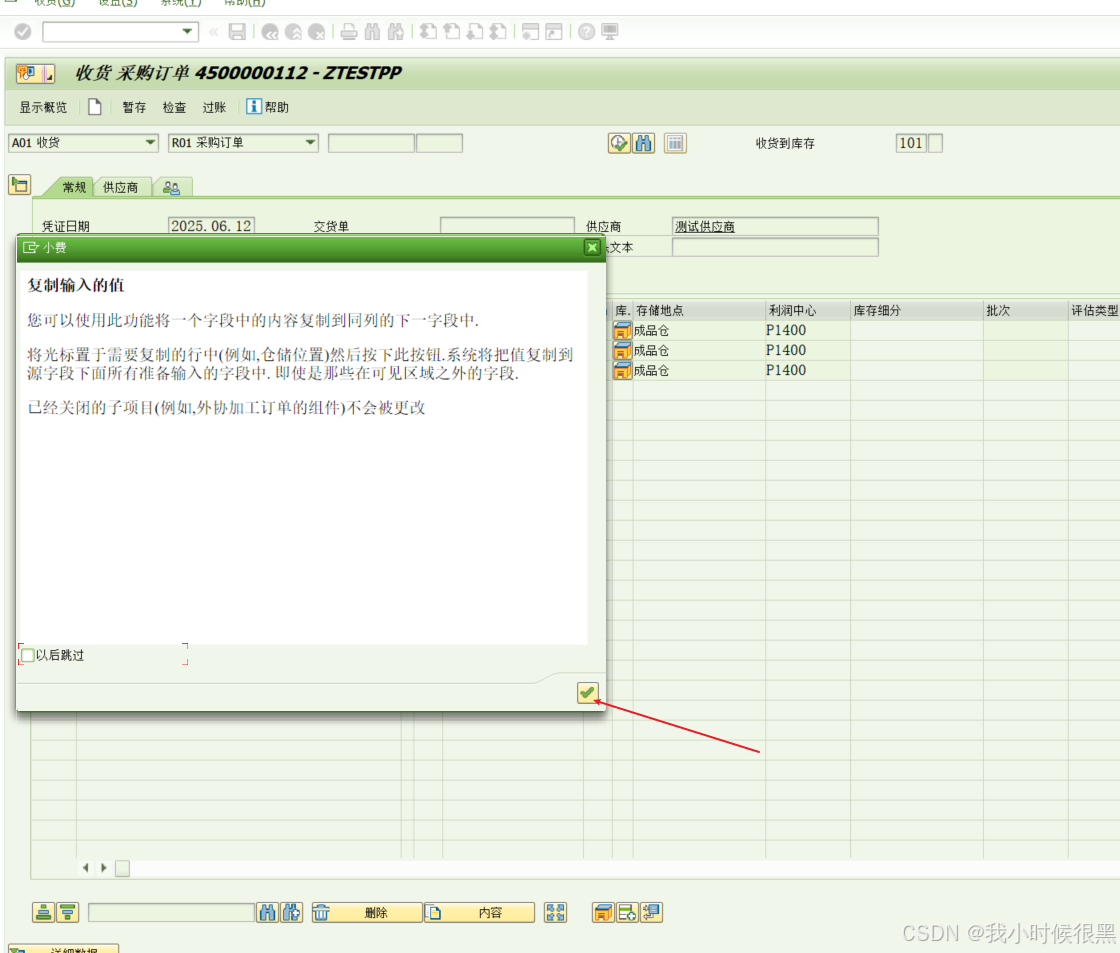Click the Generate Shortcut icon
The height and width of the screenshot is (953, 1120).
coord(554,31)
